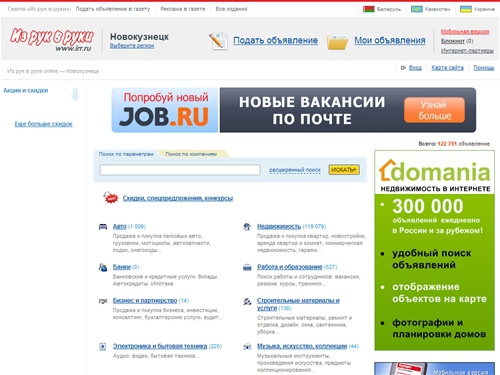Click the house icon beside Недвижимость
Screen dimensions: 500x375
(247, 227)
